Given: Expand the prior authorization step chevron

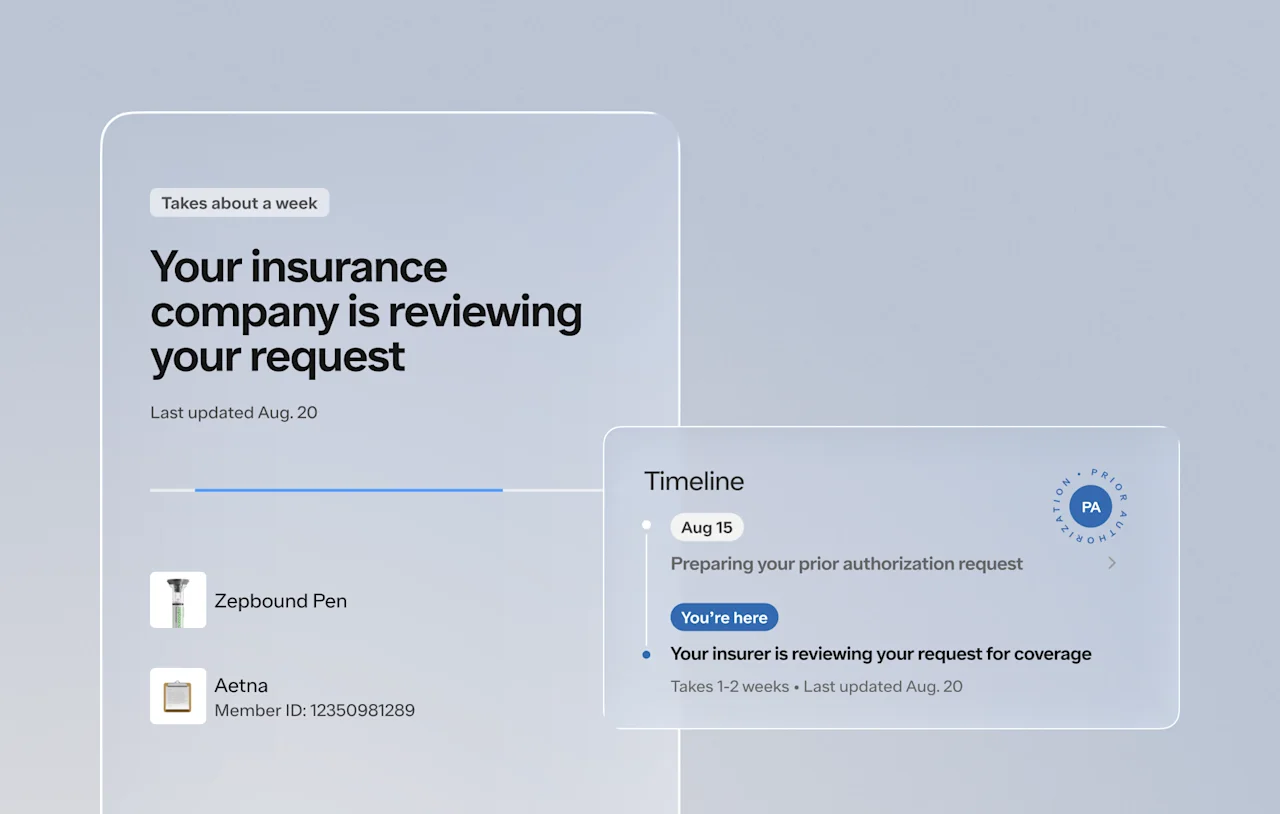Looking at the screenshot, I should tap(1112, 563).
